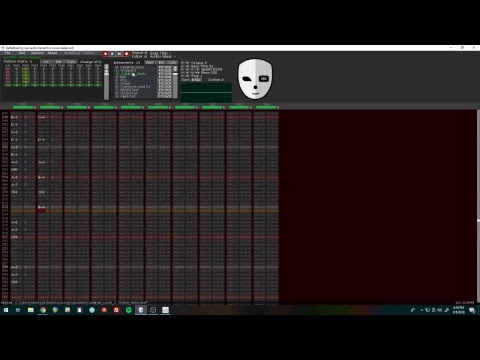This screenshot has height=360, width=480.
Task: Select the Cyberblue Lead 01 instrument
Action: click(136, 87)
